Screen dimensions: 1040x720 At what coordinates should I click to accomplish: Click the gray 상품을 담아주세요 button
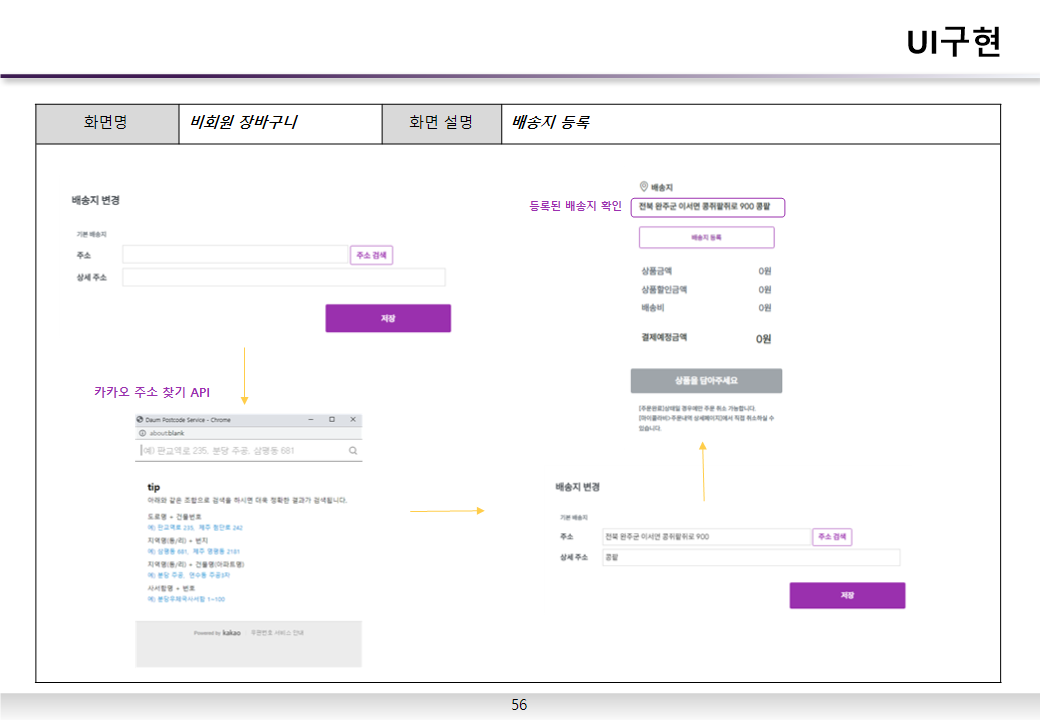(x=706, y=381)
